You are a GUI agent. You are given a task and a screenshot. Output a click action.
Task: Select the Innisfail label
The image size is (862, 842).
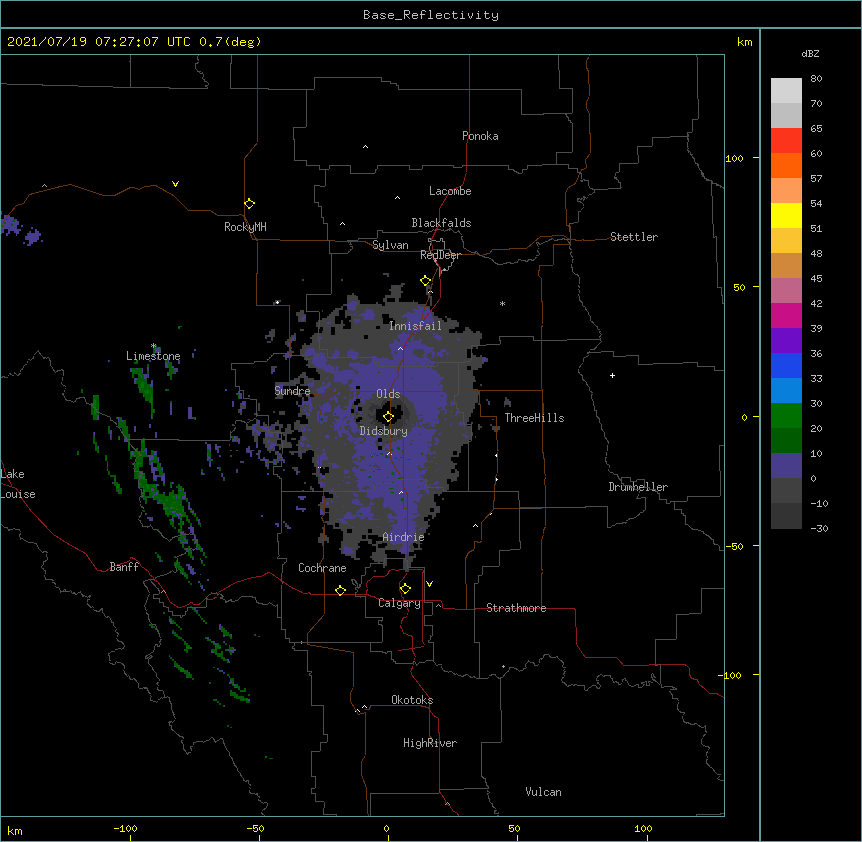point(415,326)
